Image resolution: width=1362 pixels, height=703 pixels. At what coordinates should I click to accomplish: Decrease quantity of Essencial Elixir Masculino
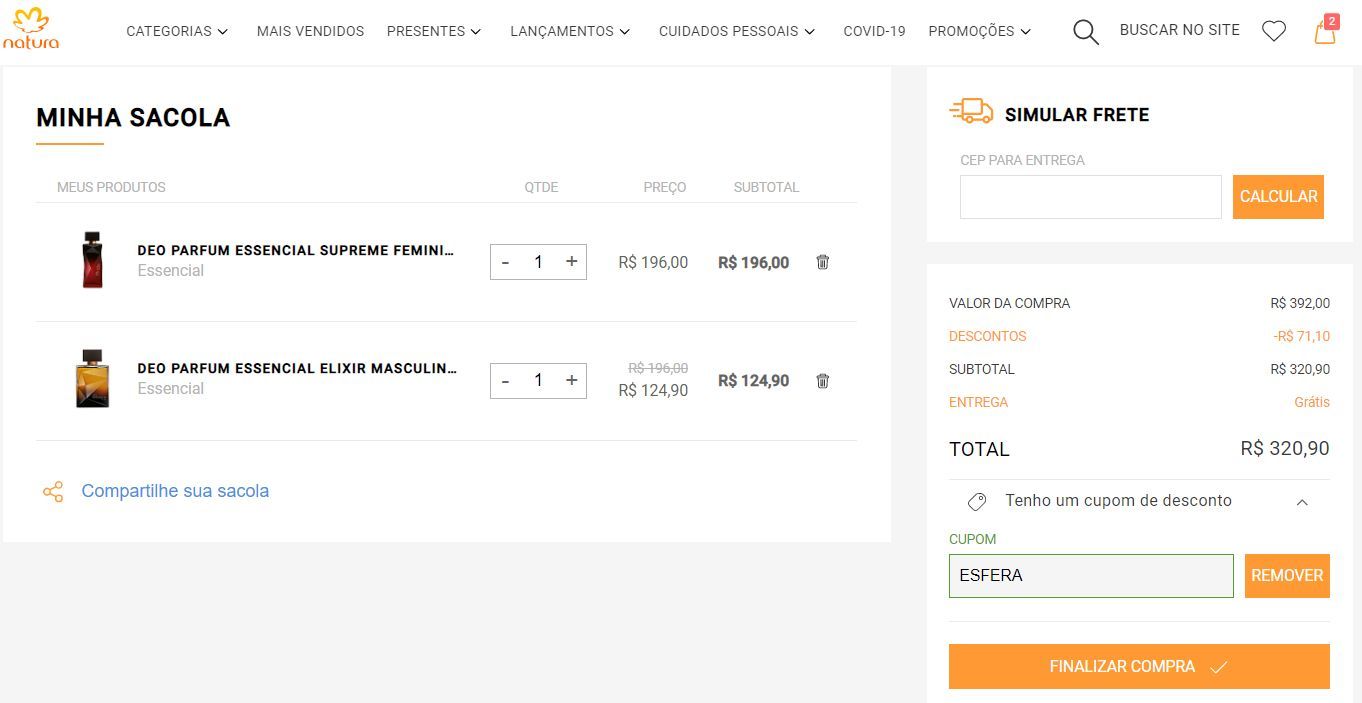(505, 381)
